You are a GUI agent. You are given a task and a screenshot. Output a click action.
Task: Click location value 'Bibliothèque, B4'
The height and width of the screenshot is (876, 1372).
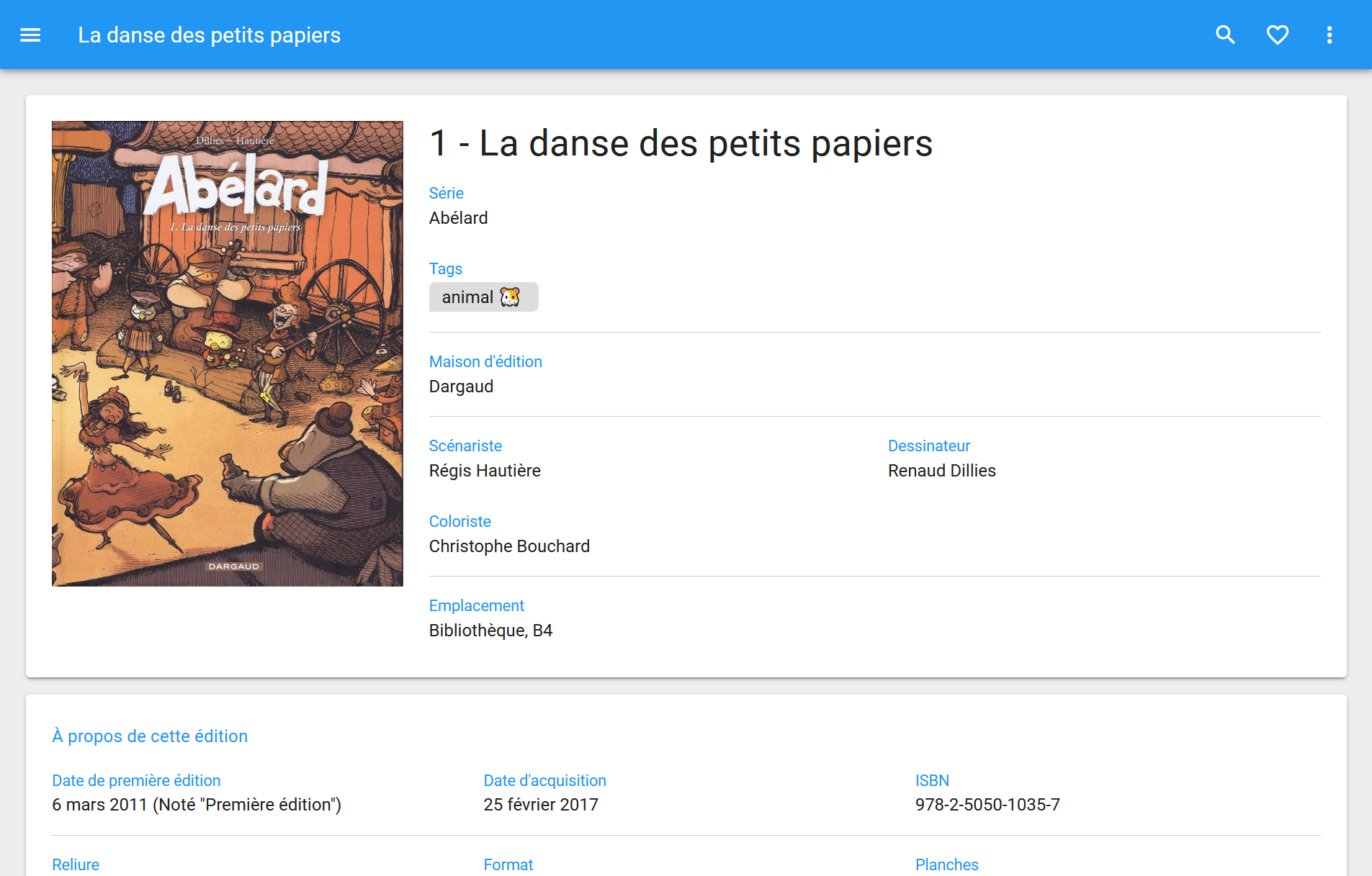point(490,631)
